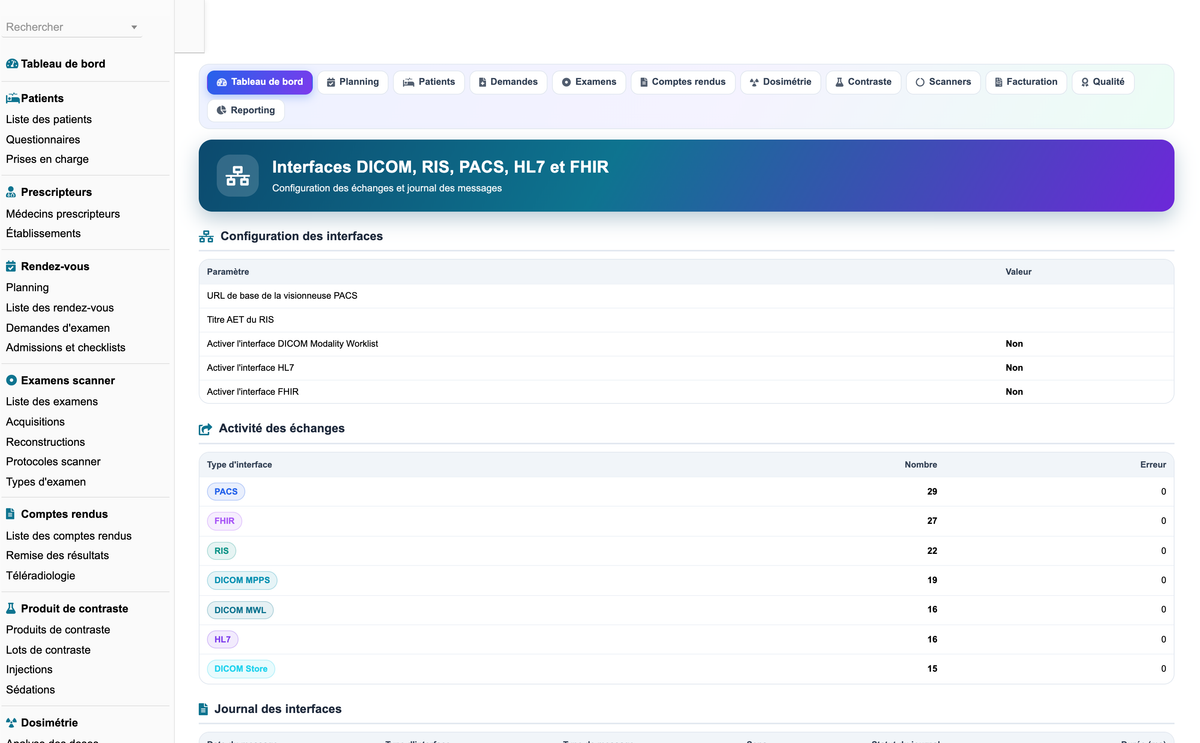Screen dimensions: 1200x743
Task: Open Protocoles scanner link
Action: click(x=53, y=462)
